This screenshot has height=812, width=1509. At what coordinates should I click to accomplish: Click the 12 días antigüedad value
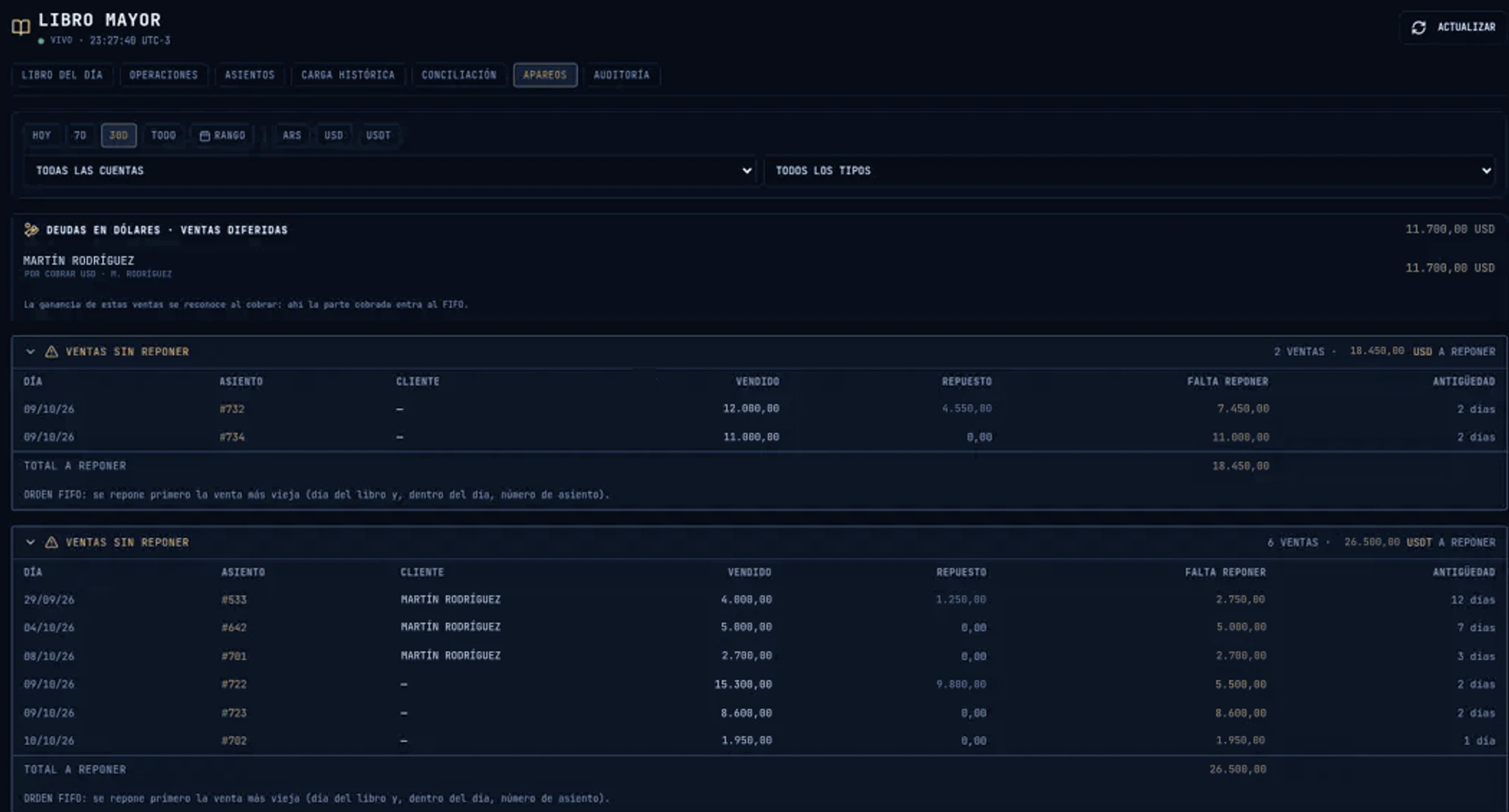click(x=1472, y=599)
